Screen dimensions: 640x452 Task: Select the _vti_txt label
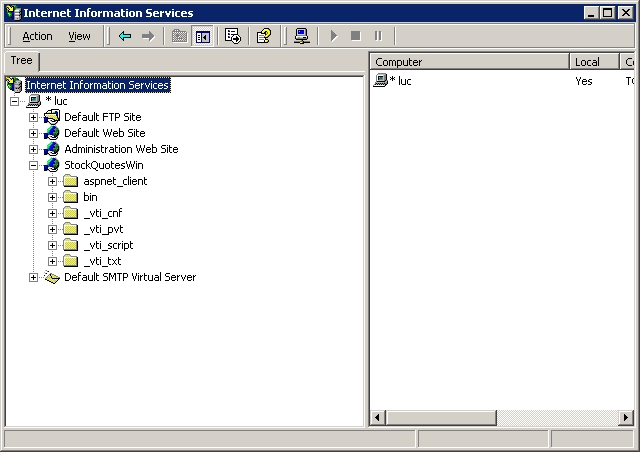102,261
